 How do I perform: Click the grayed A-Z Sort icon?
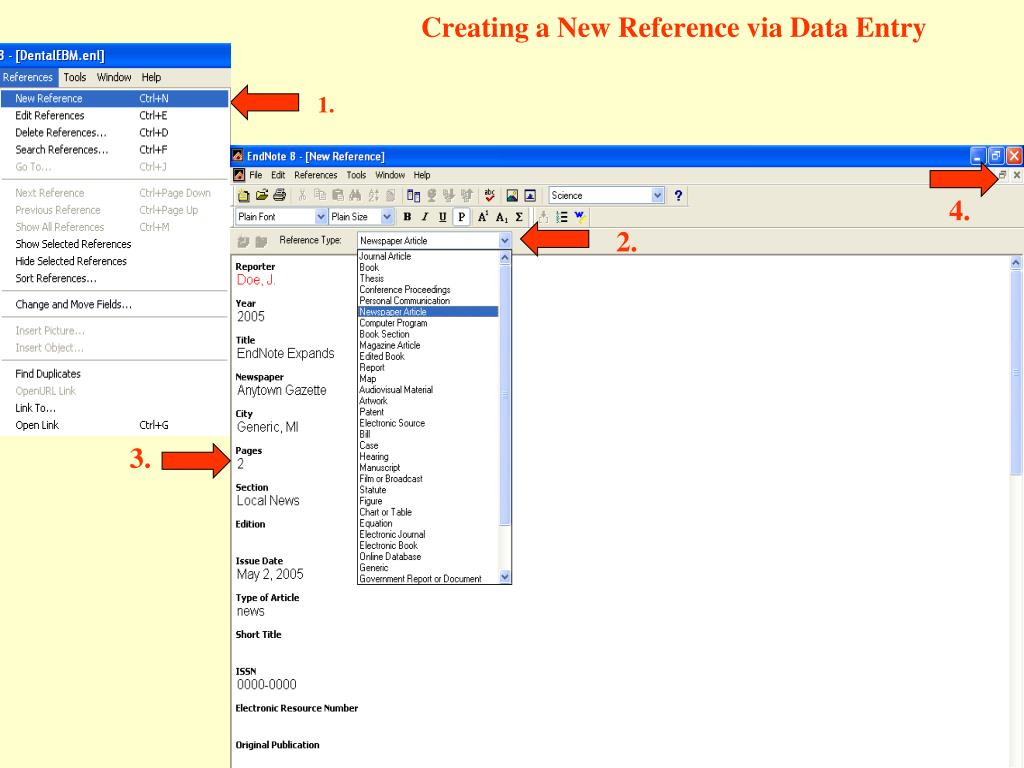pos(373,195)
